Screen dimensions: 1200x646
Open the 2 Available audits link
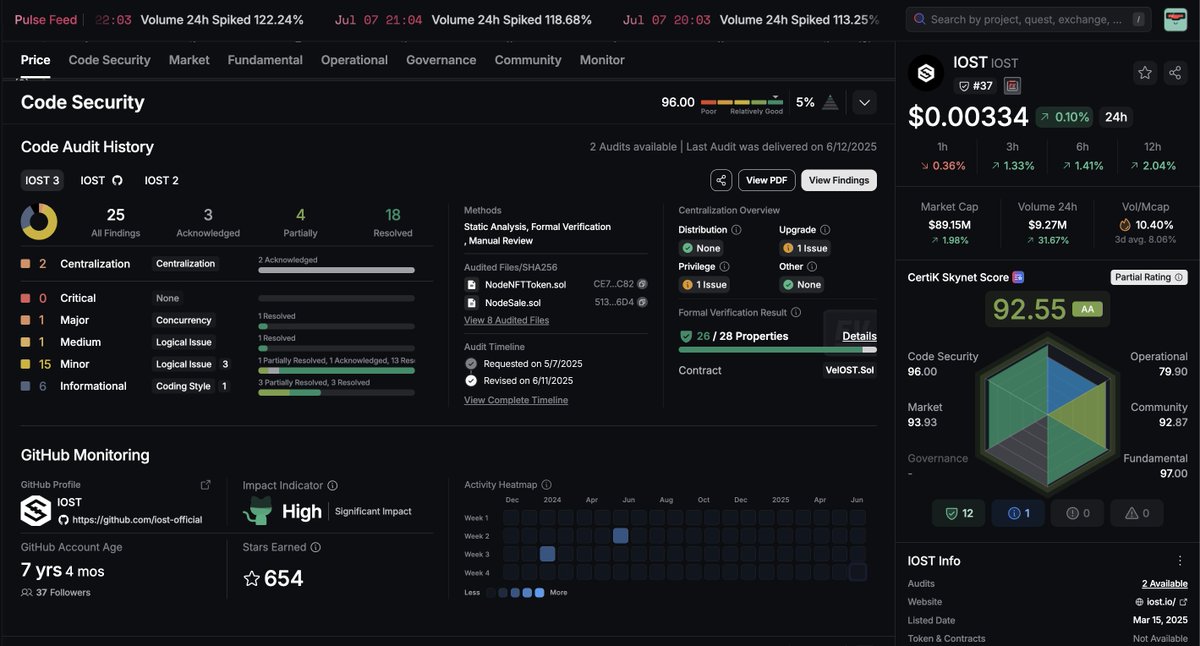[1165, 583]
